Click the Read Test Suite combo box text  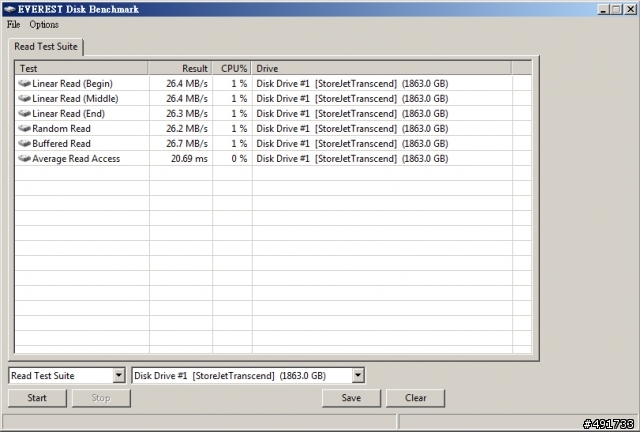coord(43,376)
